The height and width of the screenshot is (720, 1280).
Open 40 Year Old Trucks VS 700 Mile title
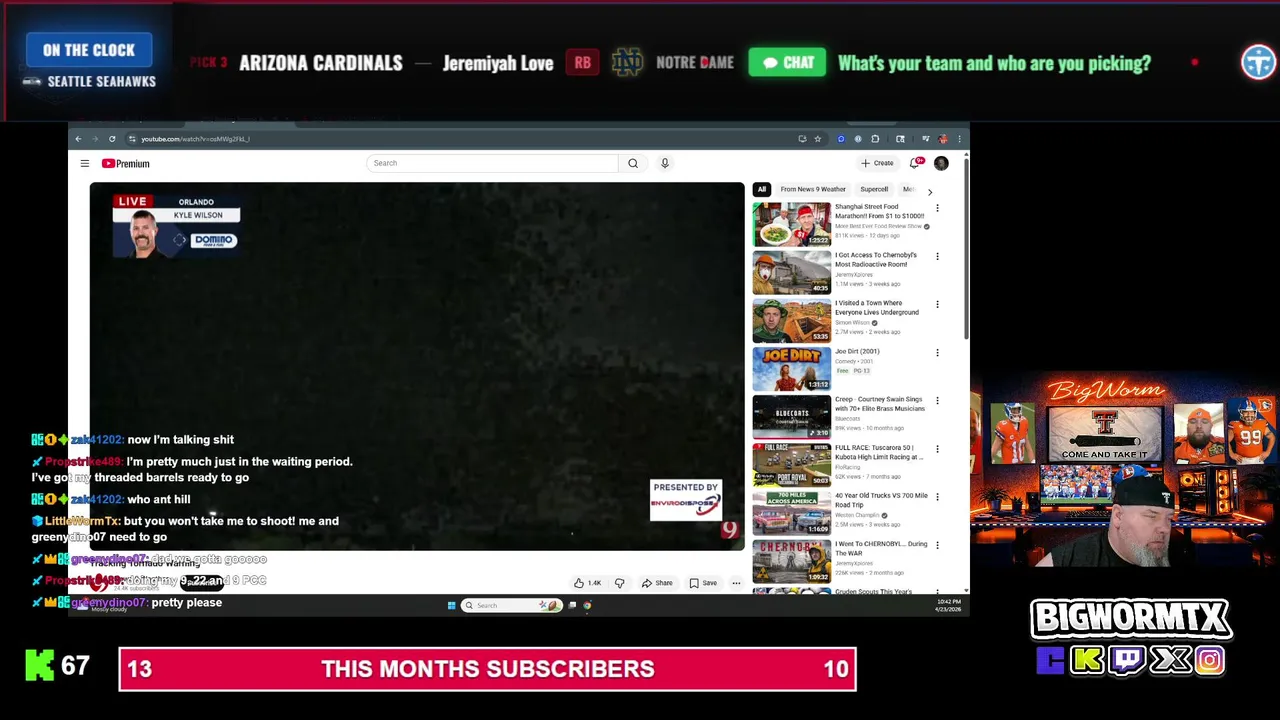coord(881,500)
